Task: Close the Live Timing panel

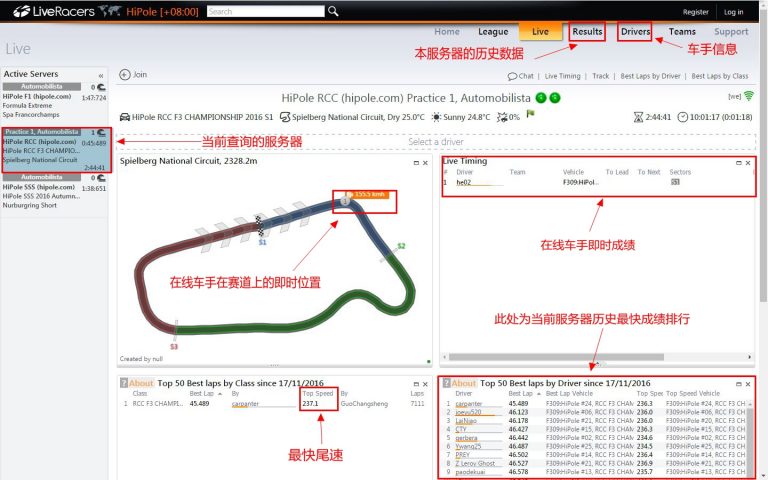Action: [748, 163]
